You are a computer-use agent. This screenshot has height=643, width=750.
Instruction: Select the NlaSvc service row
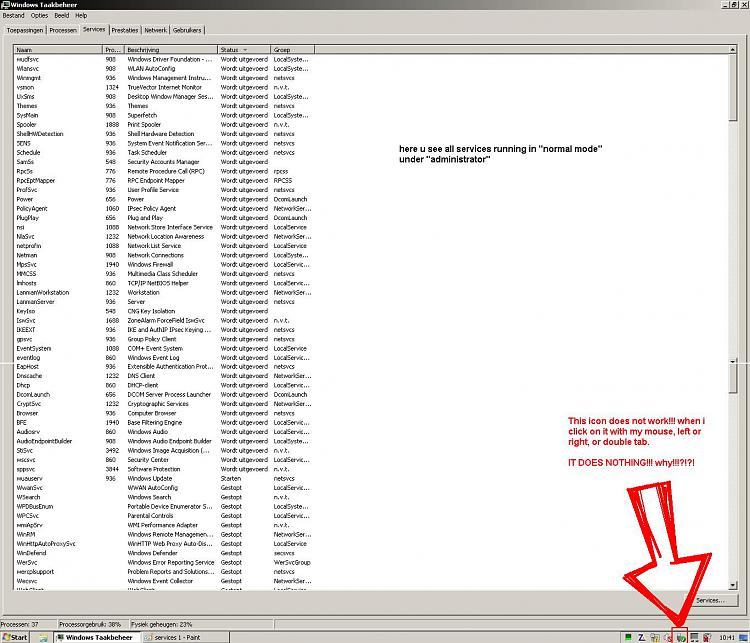coord(164,236)
